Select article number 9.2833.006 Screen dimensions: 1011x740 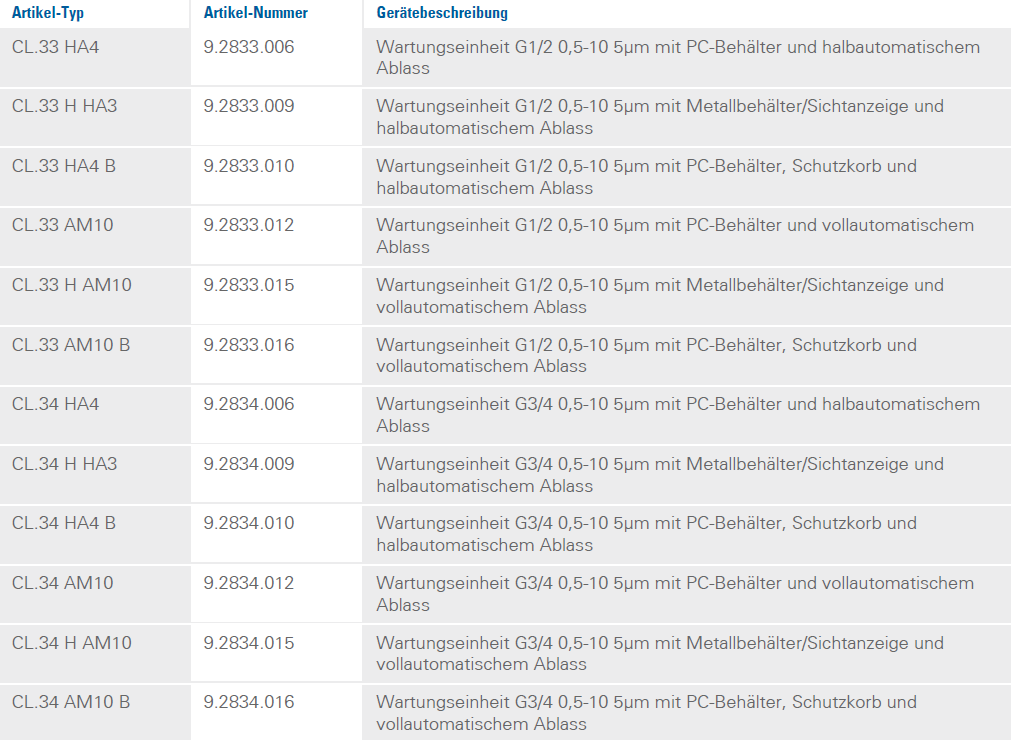click(x=249, y=47)
